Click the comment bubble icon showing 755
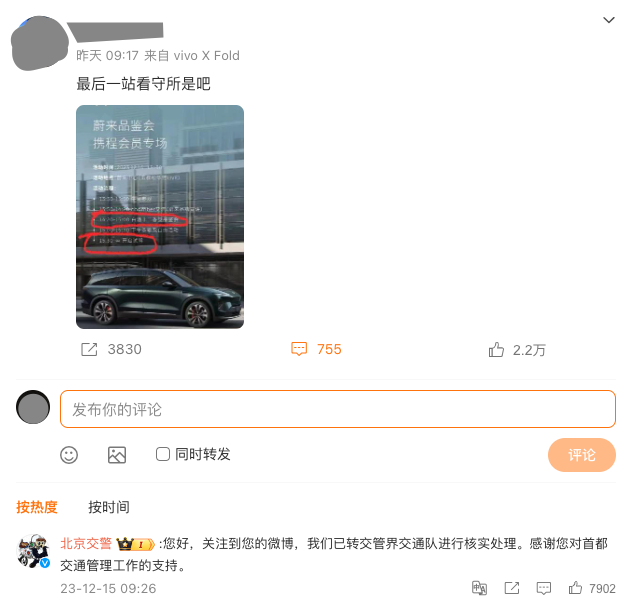This screenshot has height=608, width=627. (x=299, y=349)
